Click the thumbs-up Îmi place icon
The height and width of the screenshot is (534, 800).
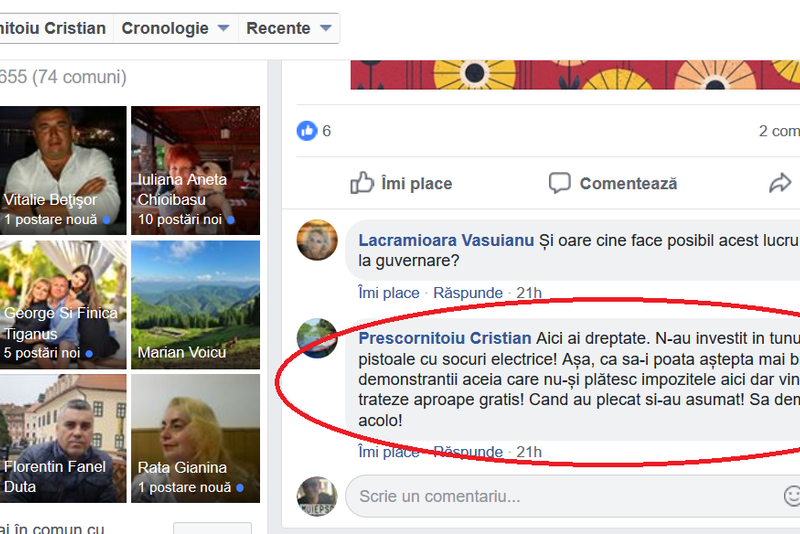pyautogui.click(x=362, y=183)
